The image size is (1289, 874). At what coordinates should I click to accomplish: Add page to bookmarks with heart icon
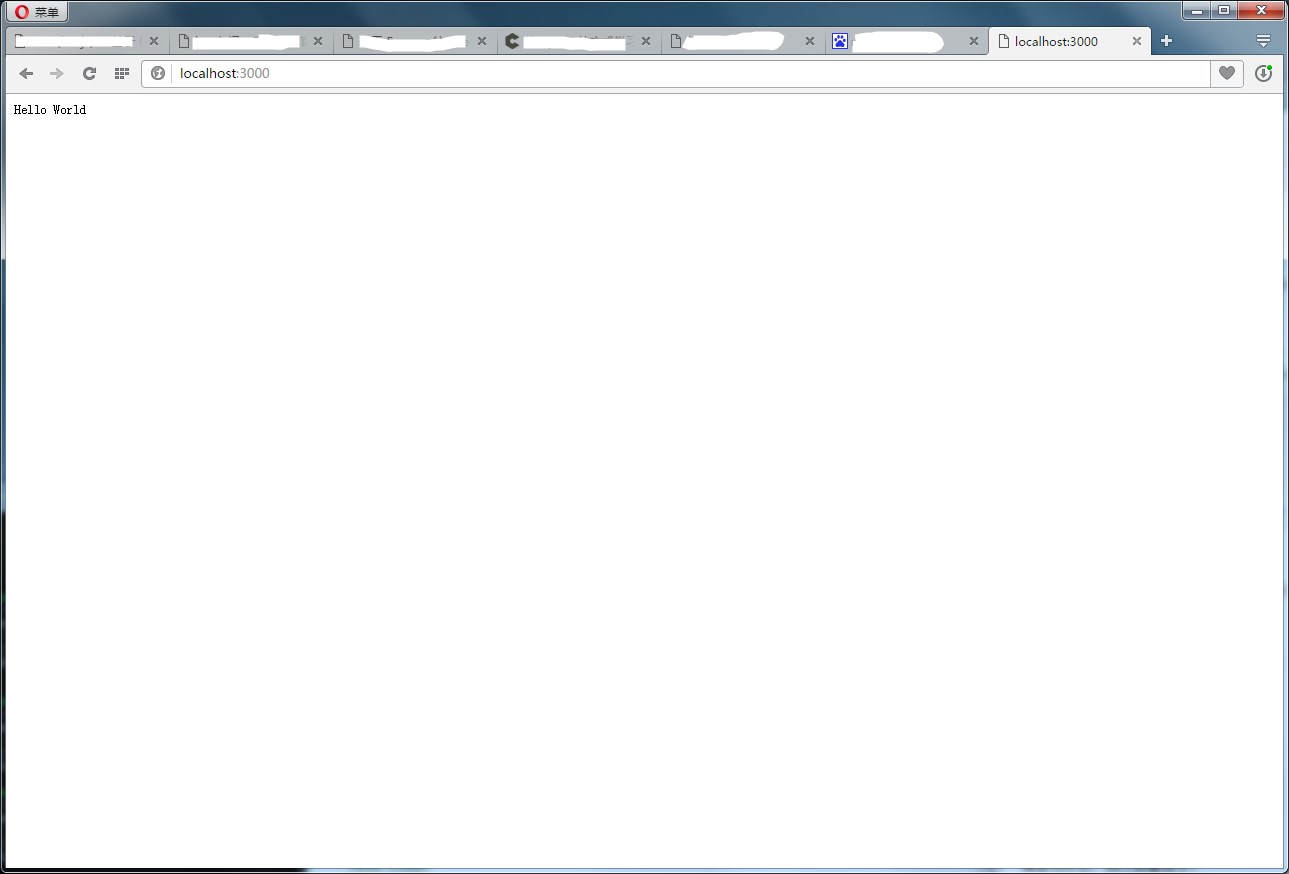[x=1226, y=73]
